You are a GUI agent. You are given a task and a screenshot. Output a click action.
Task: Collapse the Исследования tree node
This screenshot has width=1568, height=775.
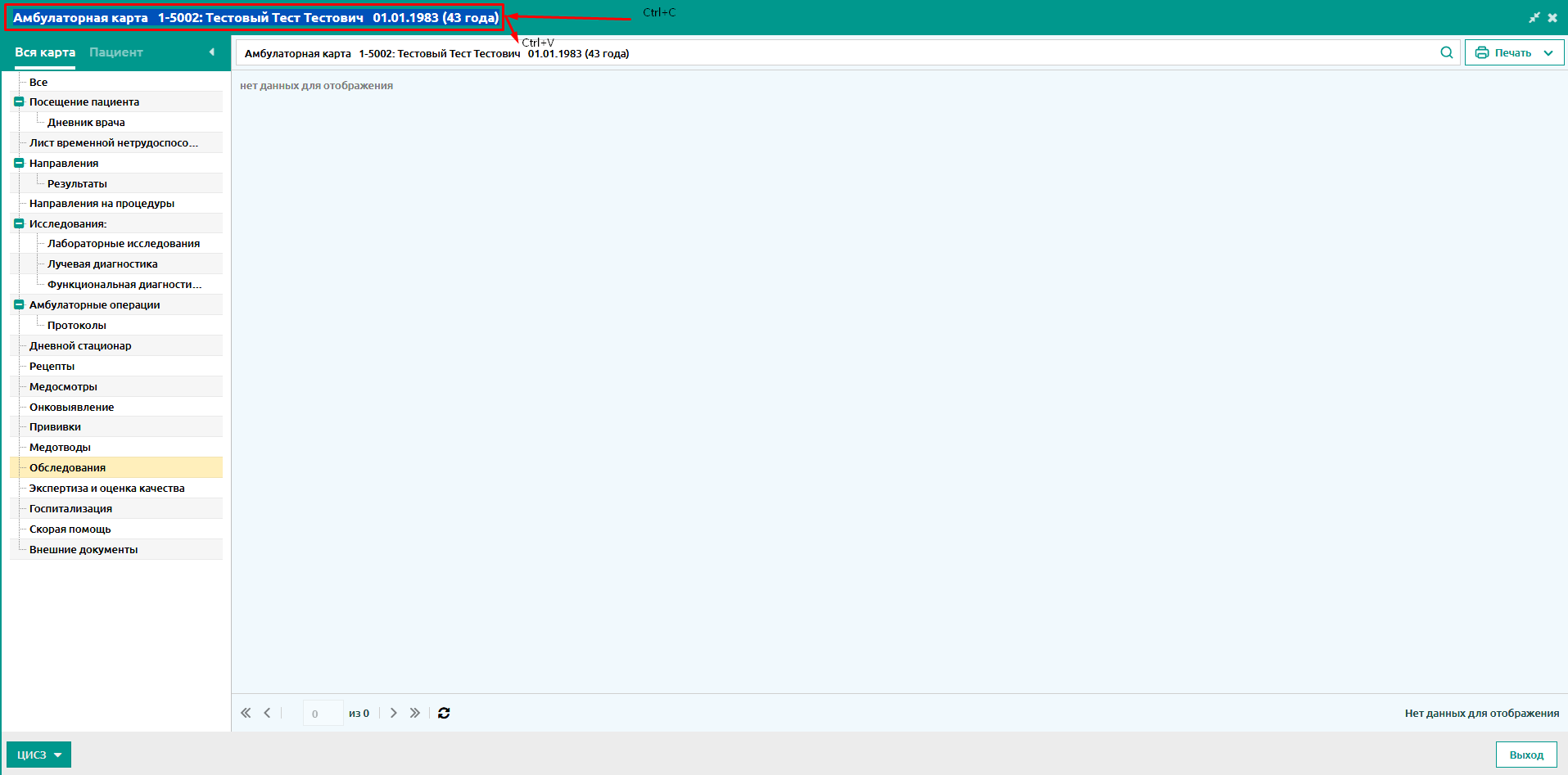[x=19, y=223]
